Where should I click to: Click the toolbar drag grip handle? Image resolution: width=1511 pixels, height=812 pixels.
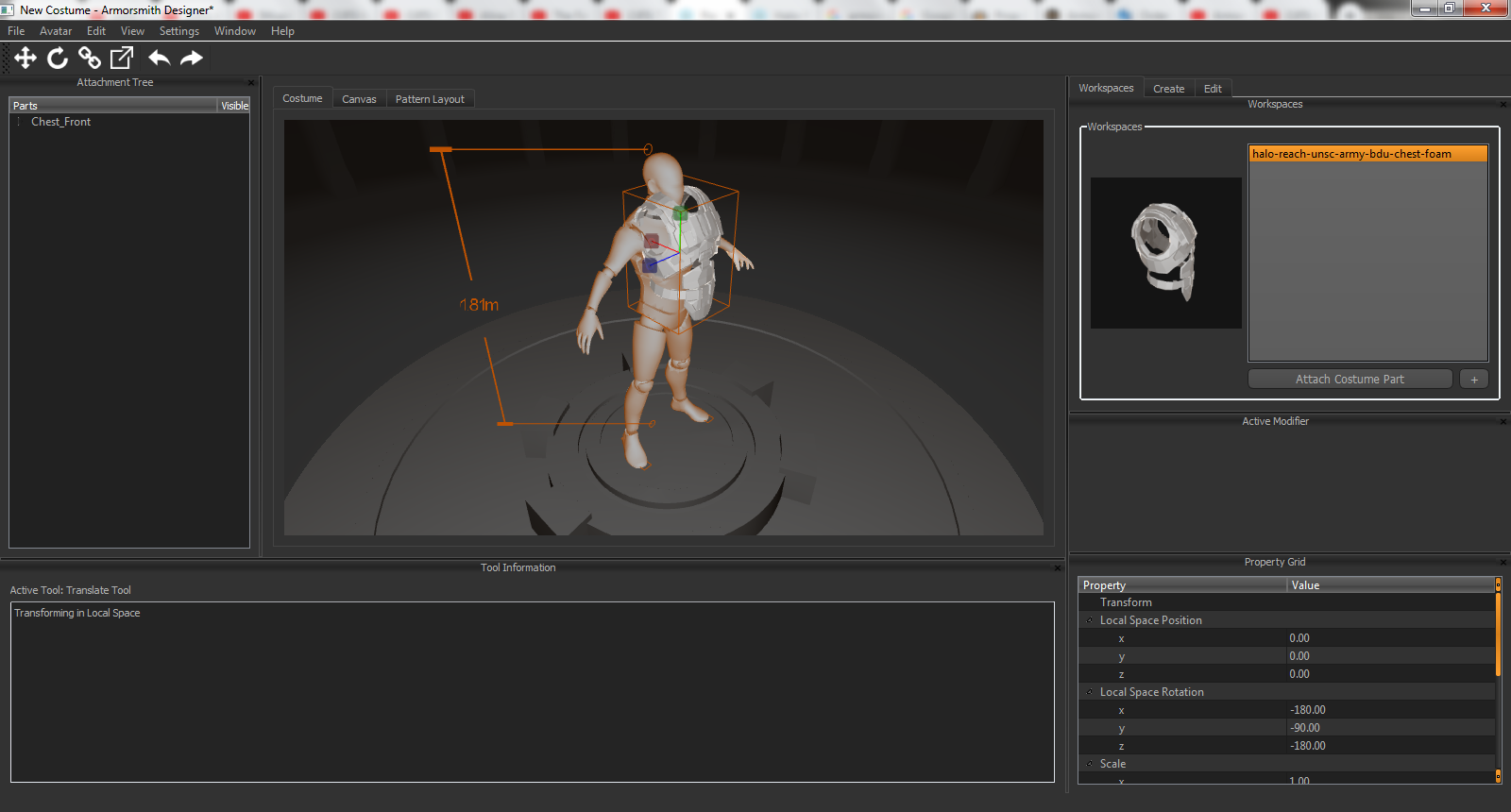6,59
